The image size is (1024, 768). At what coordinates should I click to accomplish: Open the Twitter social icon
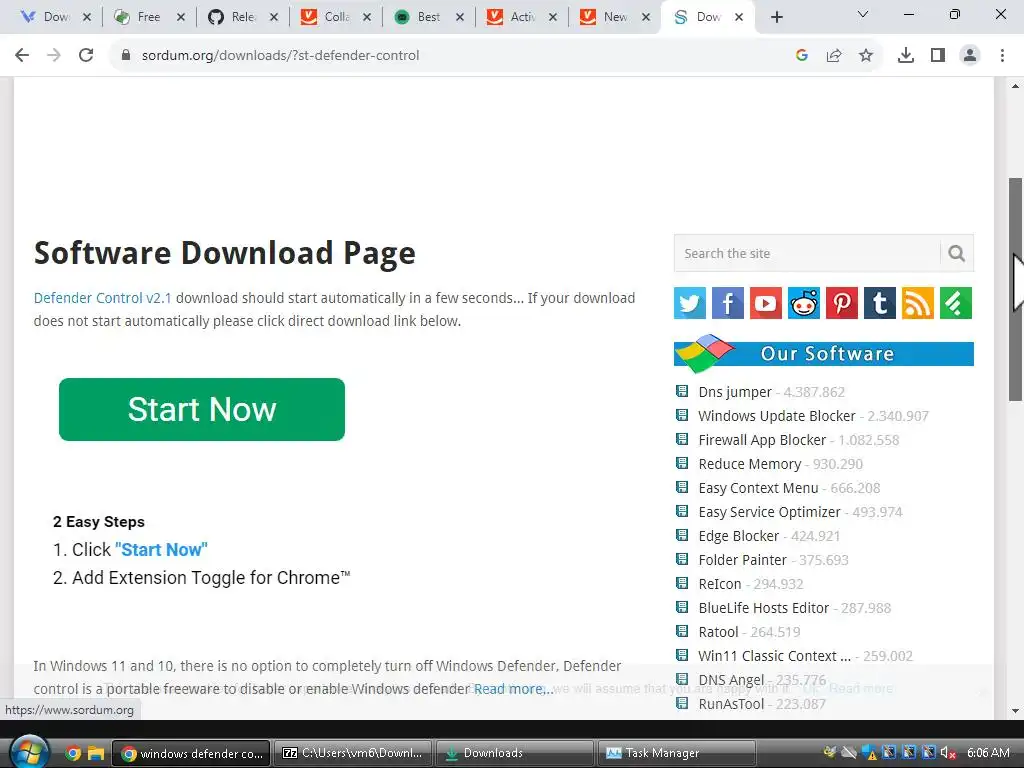690,303
